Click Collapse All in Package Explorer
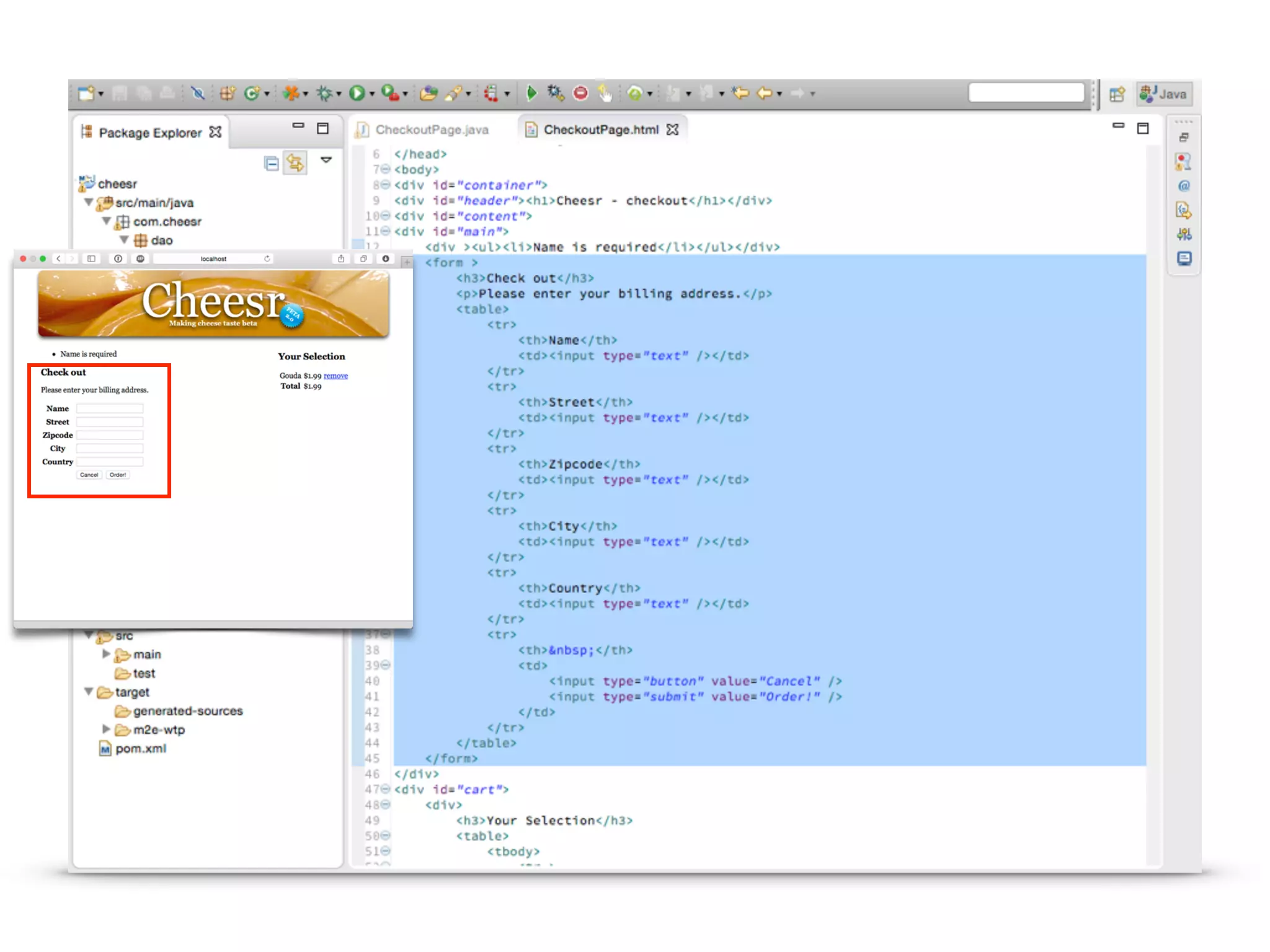 (271, 163)
